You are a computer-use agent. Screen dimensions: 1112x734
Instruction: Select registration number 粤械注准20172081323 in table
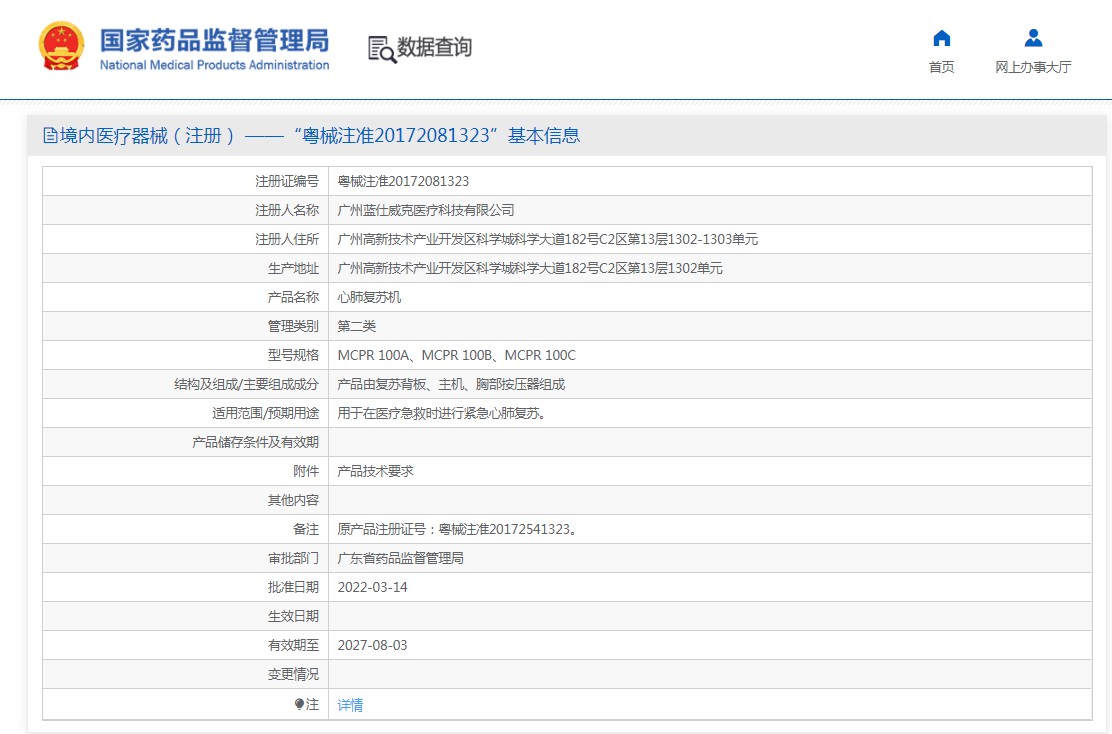pos(403,182)
